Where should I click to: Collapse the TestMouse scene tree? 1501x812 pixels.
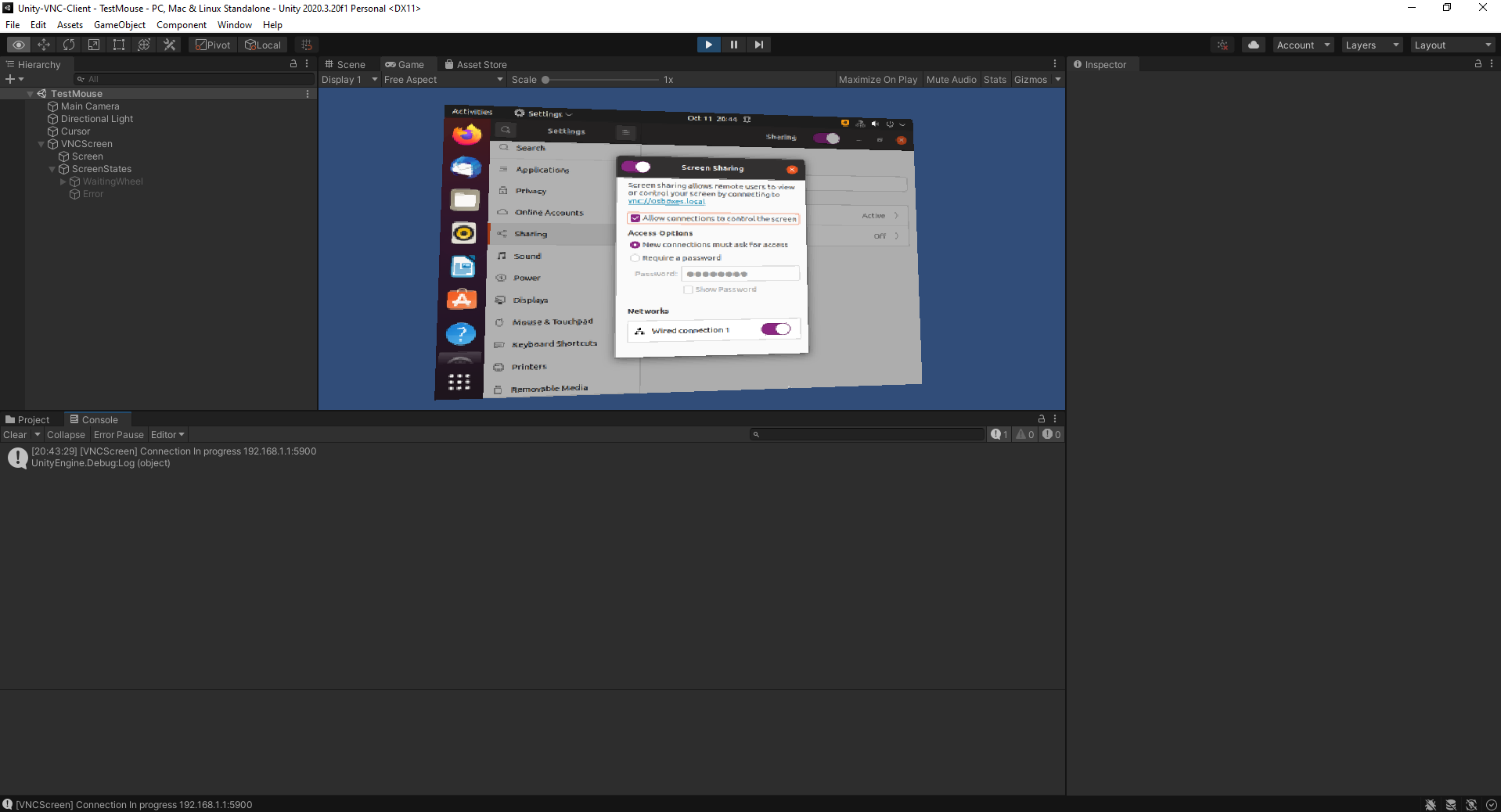tap(31, 94)
